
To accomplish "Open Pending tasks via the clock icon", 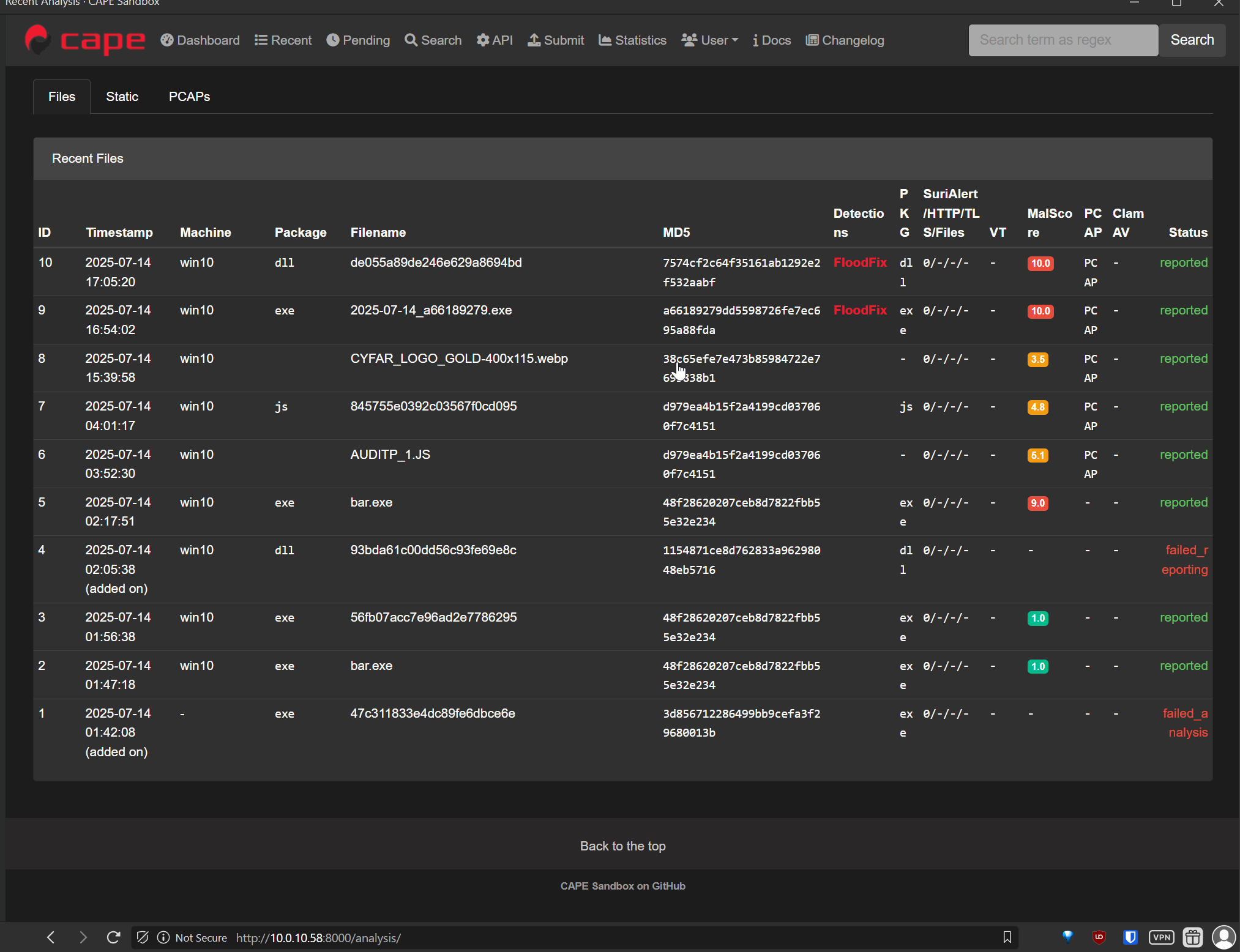I will (334, 40).
